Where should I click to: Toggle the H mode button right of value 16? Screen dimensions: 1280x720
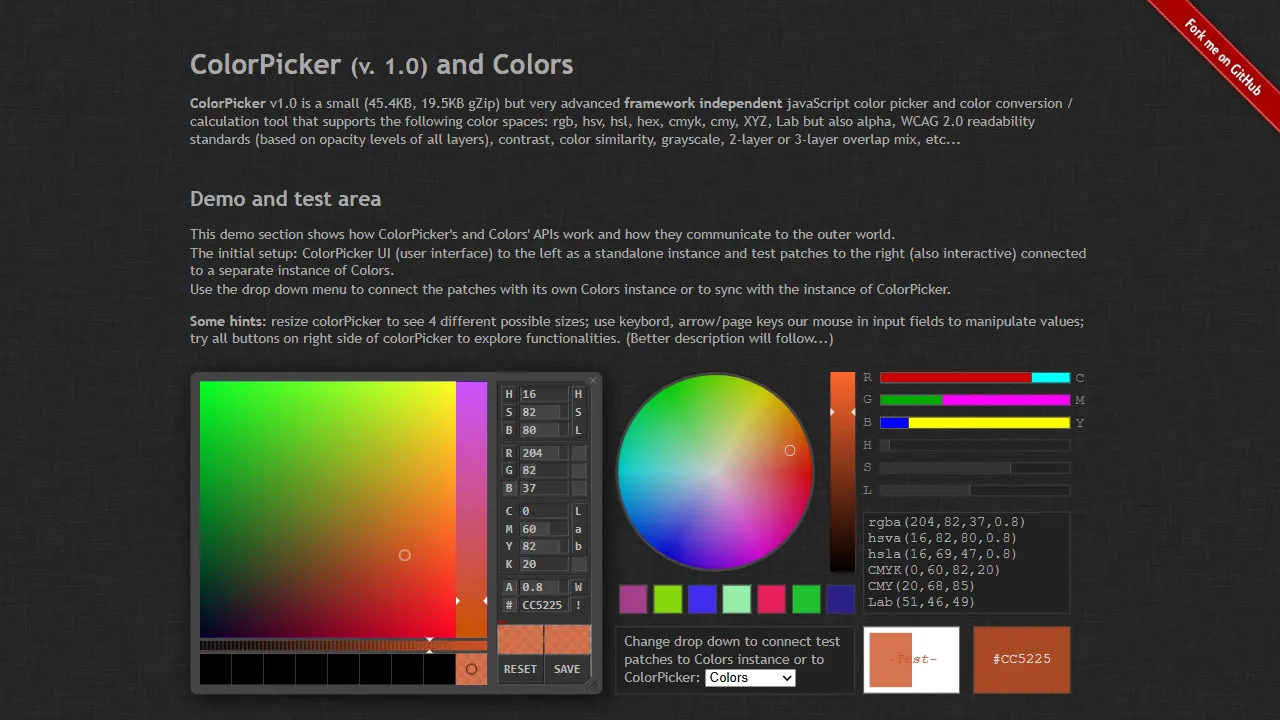(578, 394)
